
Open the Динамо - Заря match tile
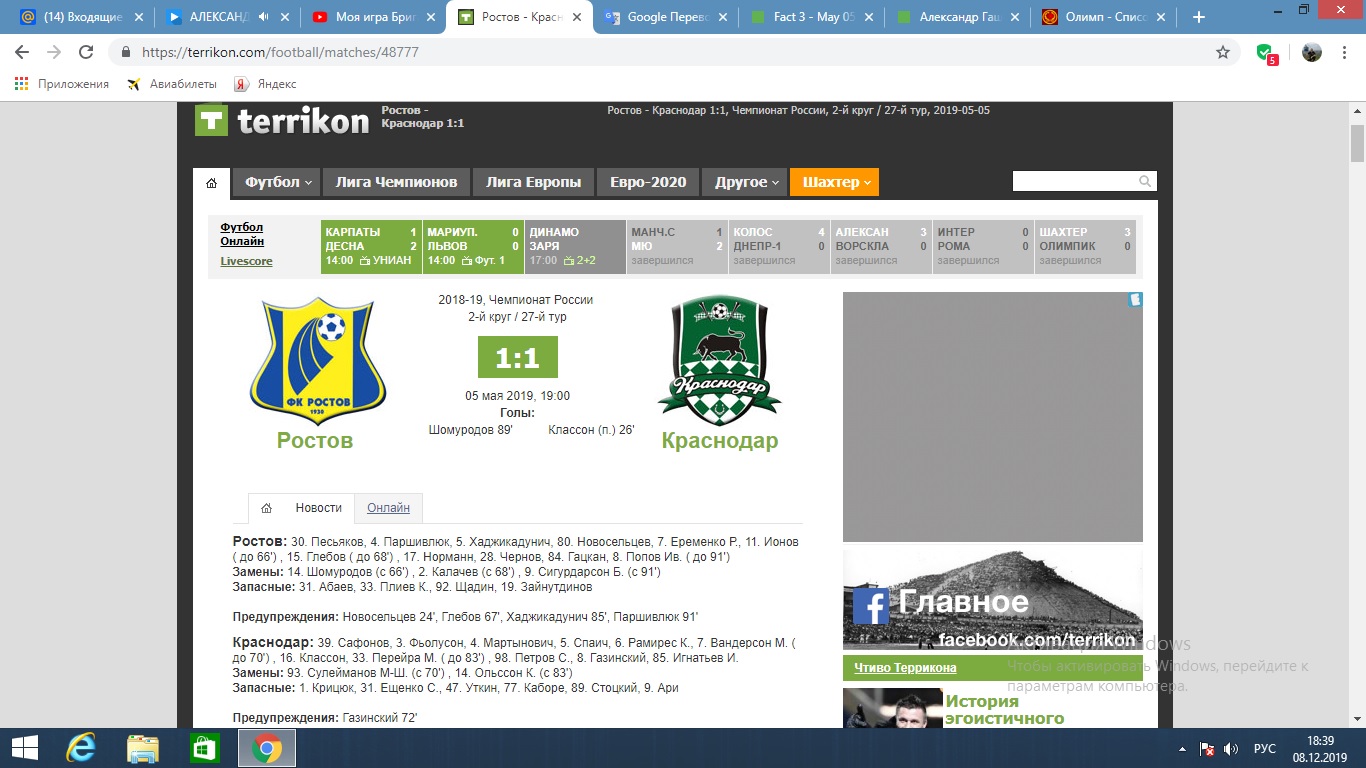(x=575, y=246)
